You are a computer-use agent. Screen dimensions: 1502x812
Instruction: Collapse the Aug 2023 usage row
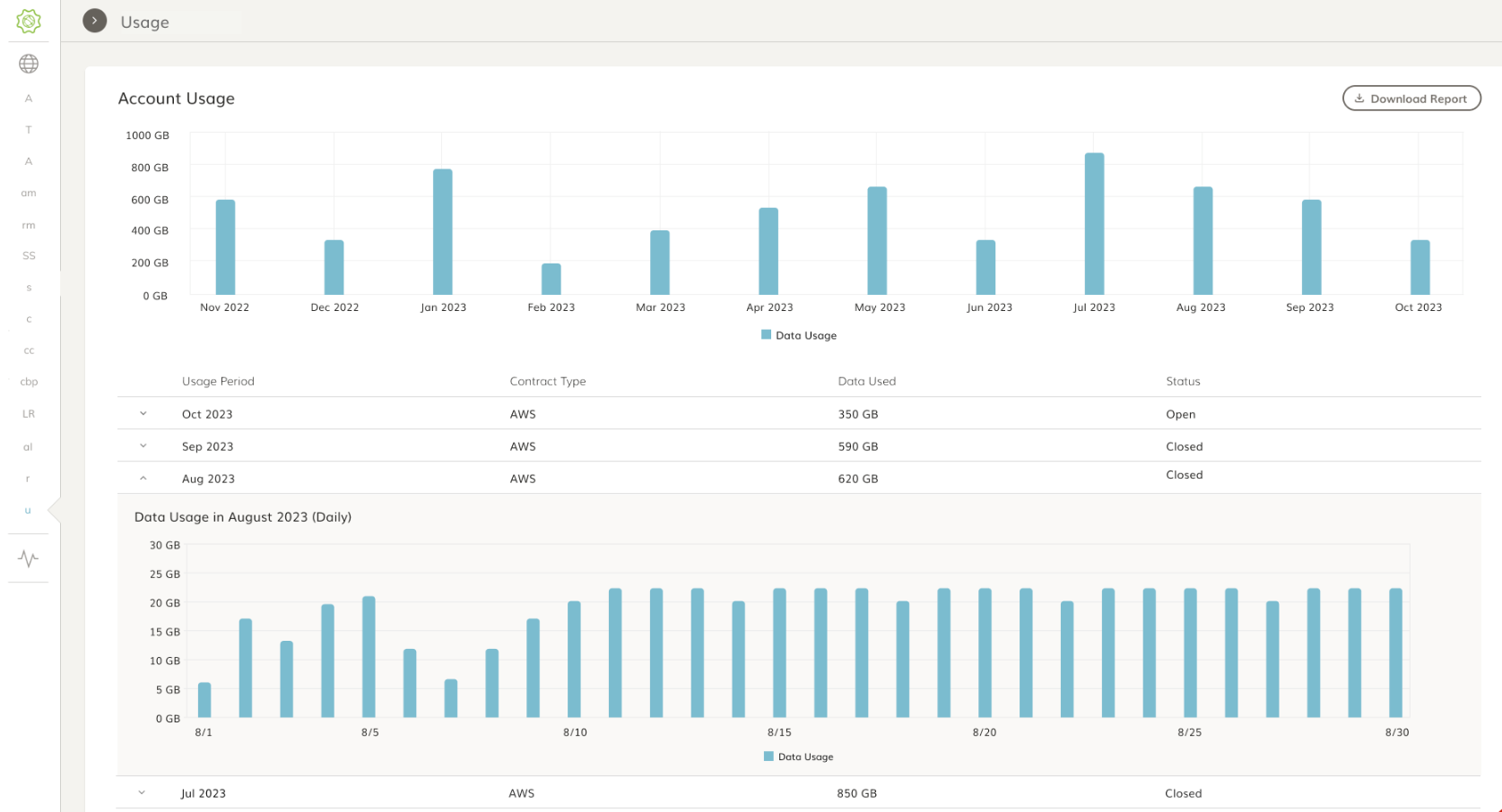click(x=142, y=478)
